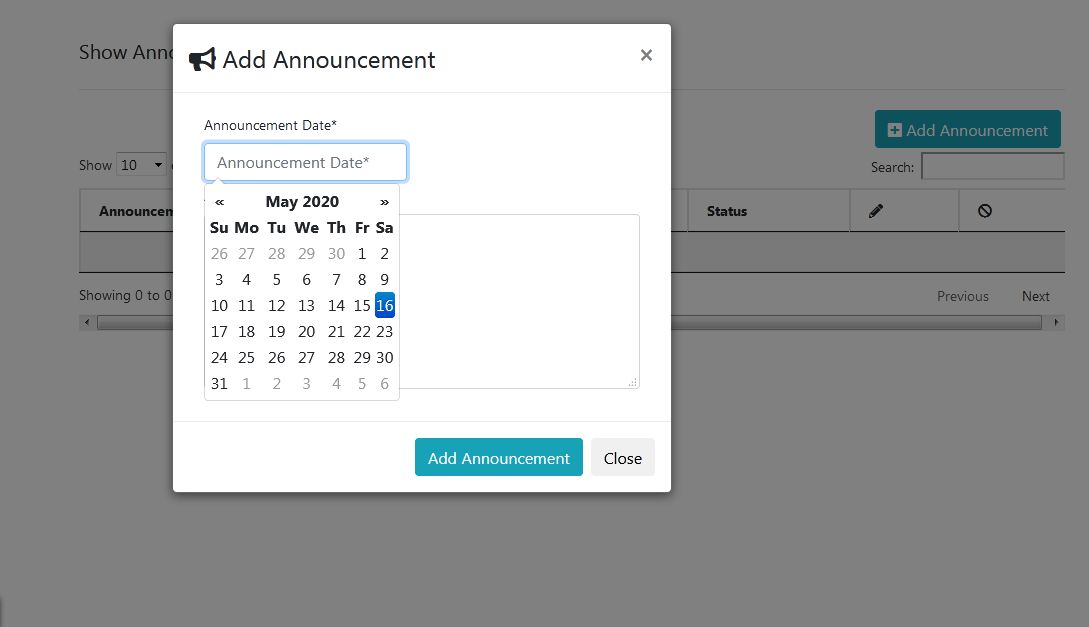Click the Search input field
Image resolution: width=1089 pixels, height=627 pixels.
pos(992,166)
